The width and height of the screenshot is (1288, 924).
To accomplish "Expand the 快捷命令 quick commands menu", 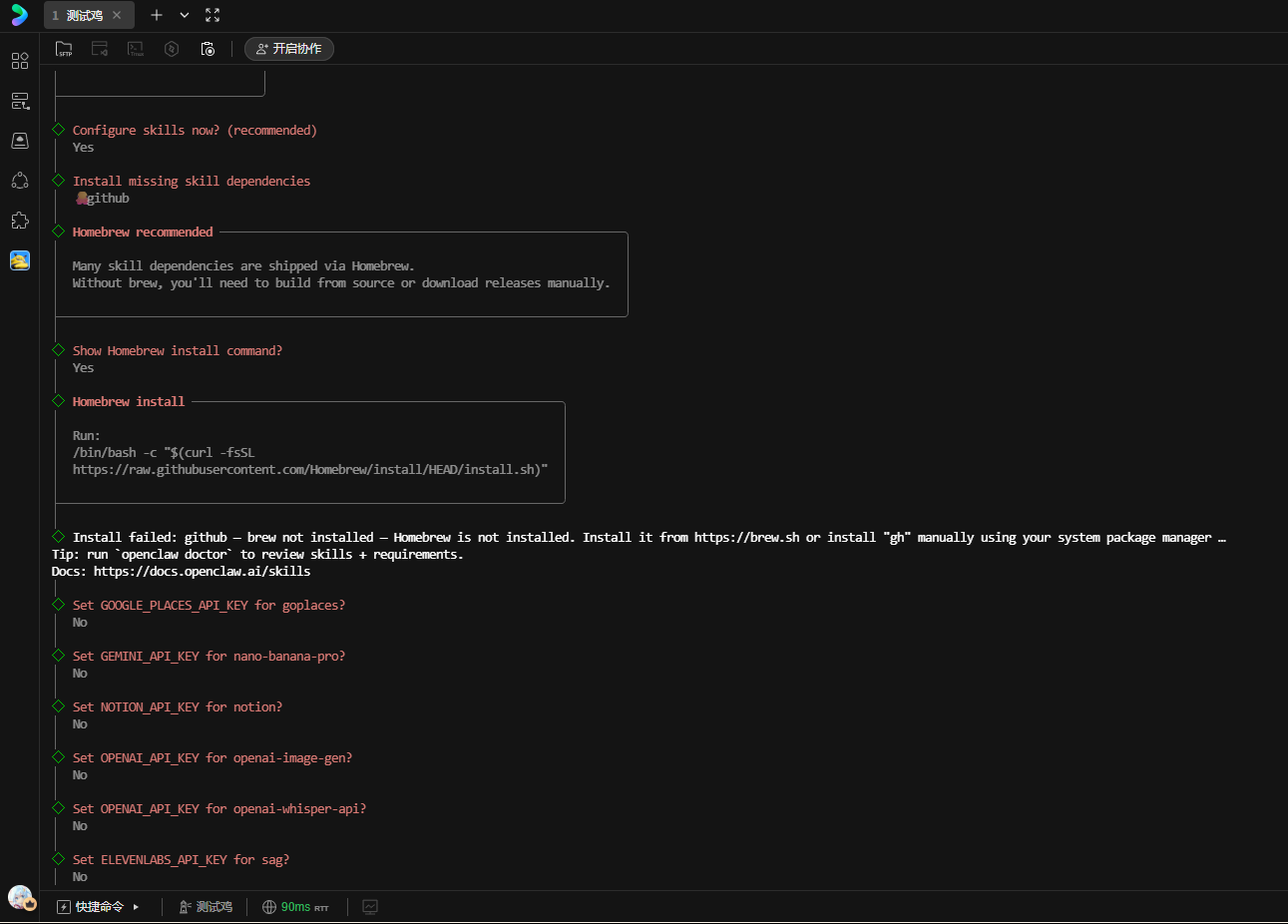I will tap(99, 907).
